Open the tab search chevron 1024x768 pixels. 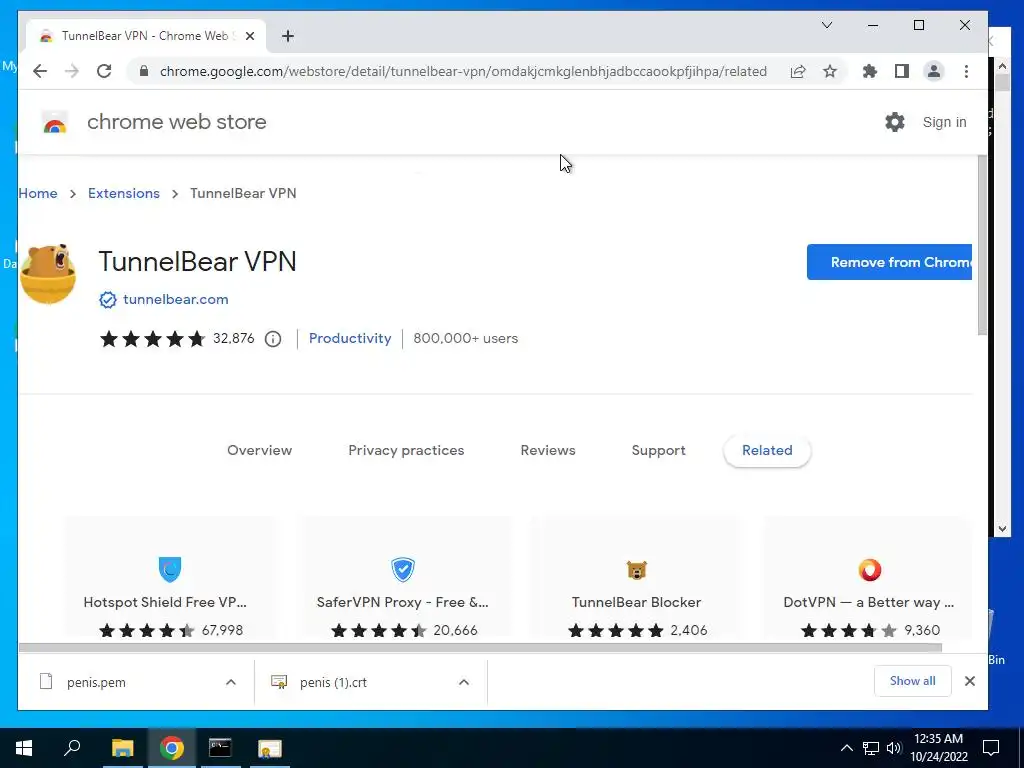[x=827, y=25]
